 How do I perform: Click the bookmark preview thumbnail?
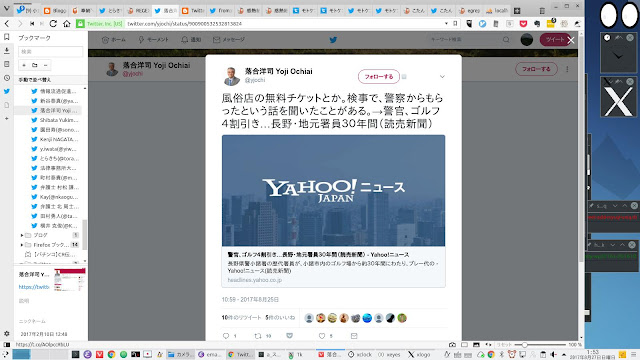coord(70,280)
